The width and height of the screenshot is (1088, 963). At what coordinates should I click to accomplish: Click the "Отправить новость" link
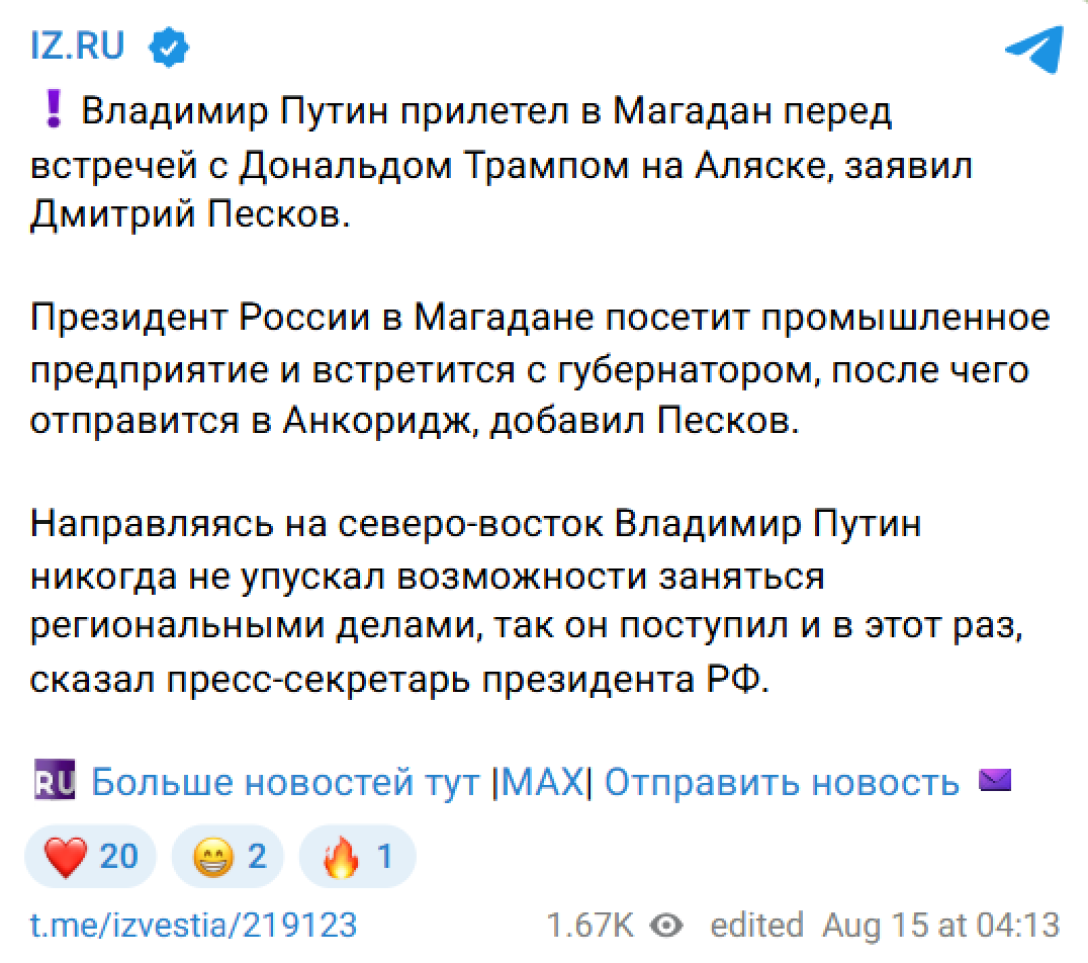782,782
